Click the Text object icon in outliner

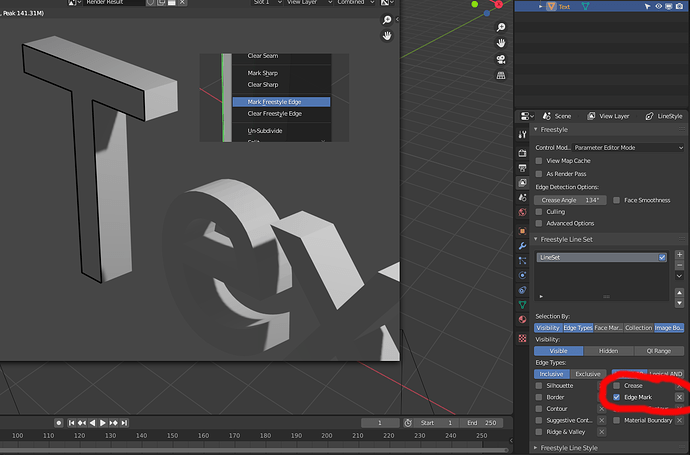(551, 6)
